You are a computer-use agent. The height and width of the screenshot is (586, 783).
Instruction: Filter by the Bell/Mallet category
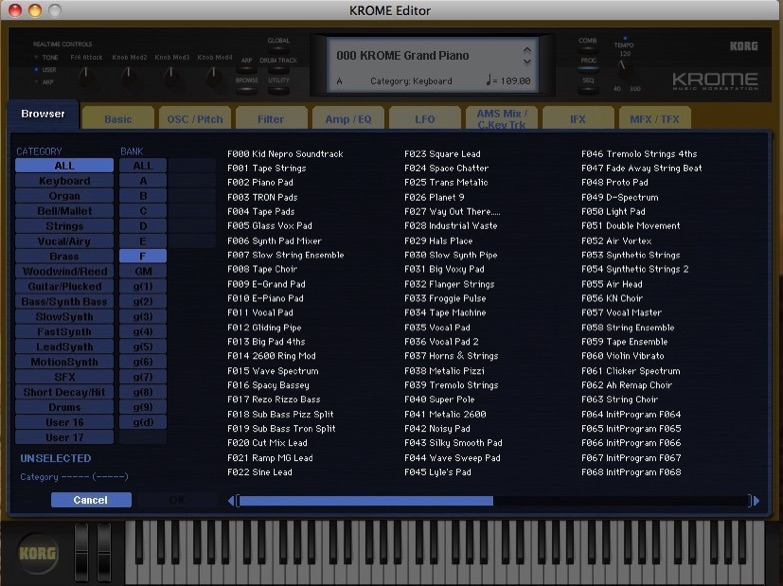tap(64, 211)
